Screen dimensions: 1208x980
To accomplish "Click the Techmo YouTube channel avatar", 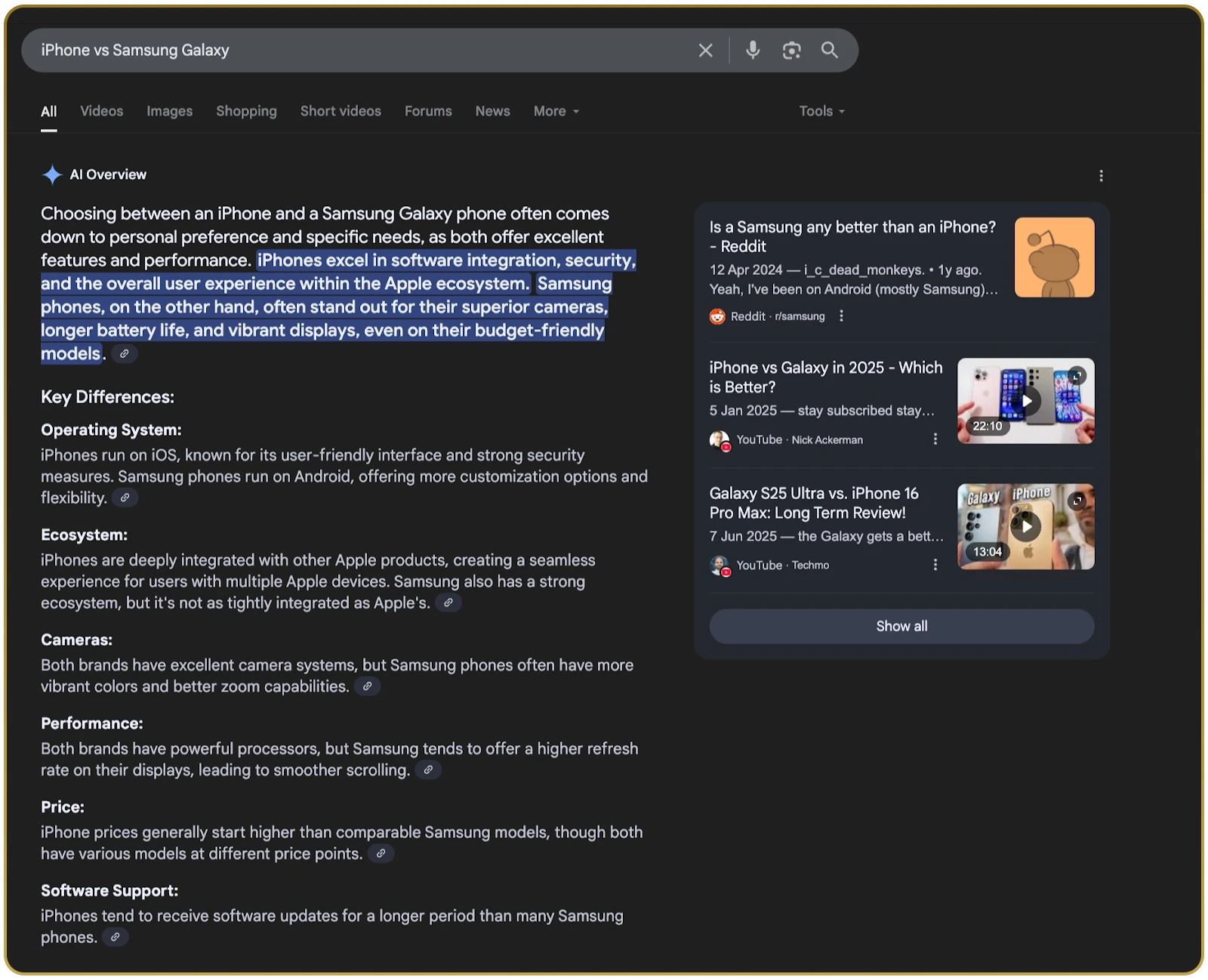I will click(720, 565).
